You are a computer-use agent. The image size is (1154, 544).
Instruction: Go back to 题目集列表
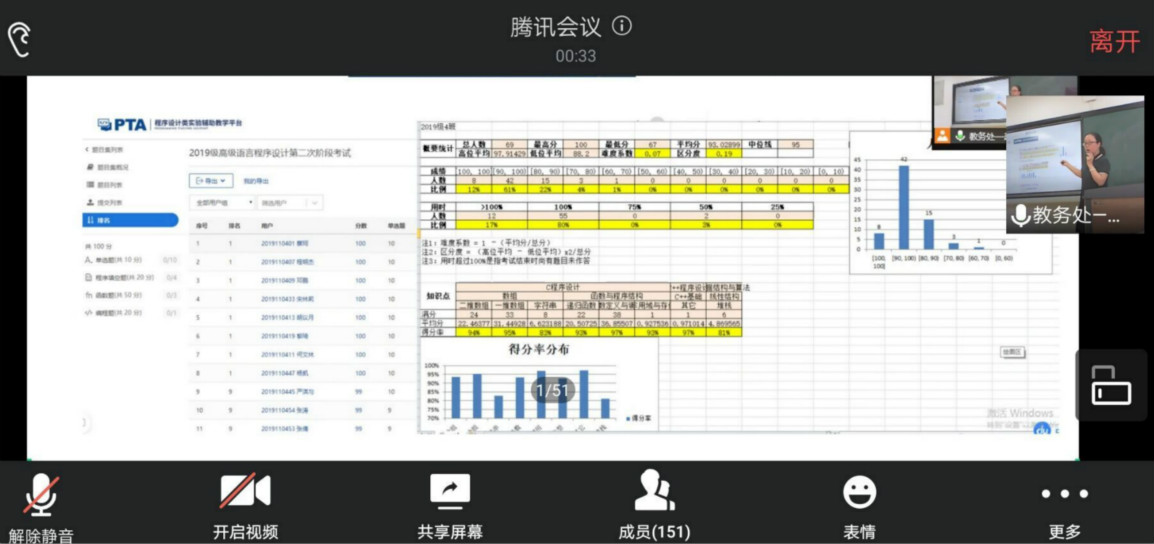[105, 149]
